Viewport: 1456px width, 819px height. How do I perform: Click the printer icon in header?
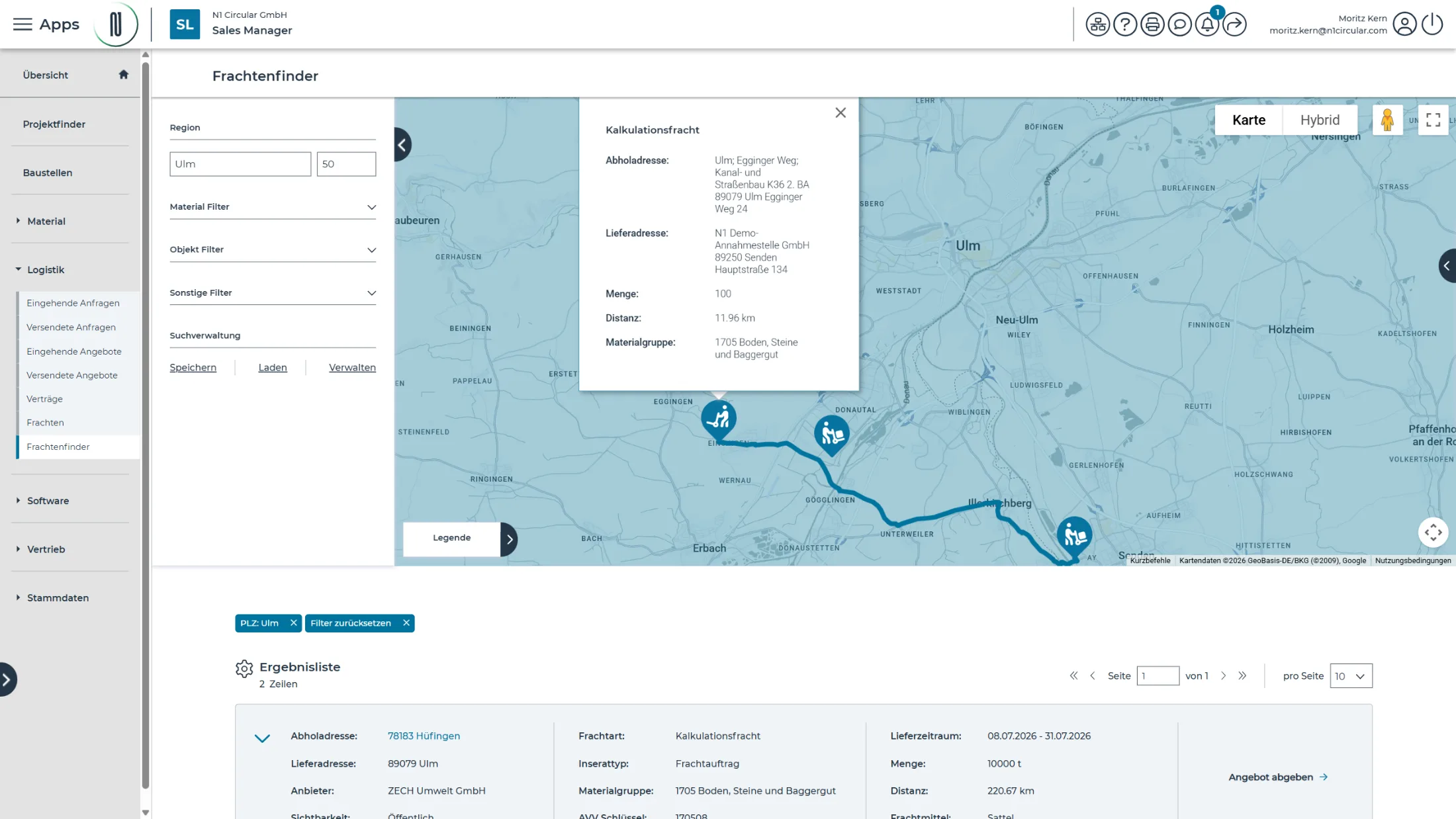pos(1152,24)
